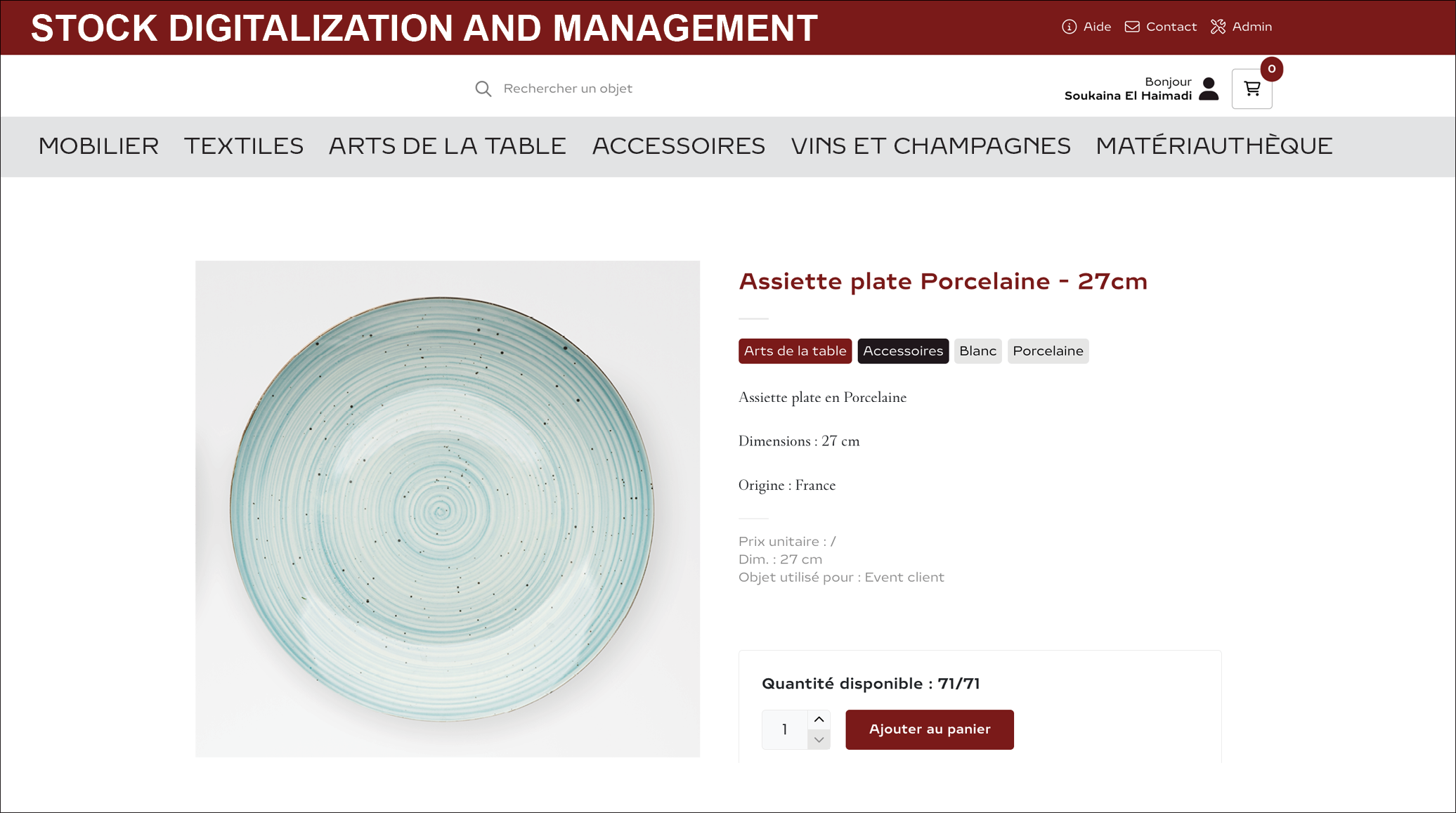The width and height of the screenshot is (1456, 813).
Task: Click the search magnifier icon
Action: [483, 89]
